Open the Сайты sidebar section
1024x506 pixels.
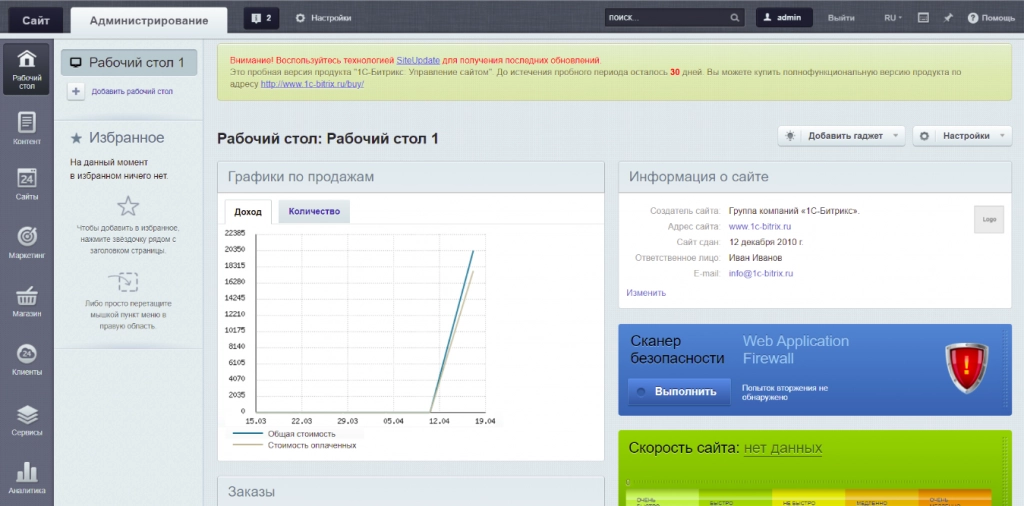coord(27,185)
